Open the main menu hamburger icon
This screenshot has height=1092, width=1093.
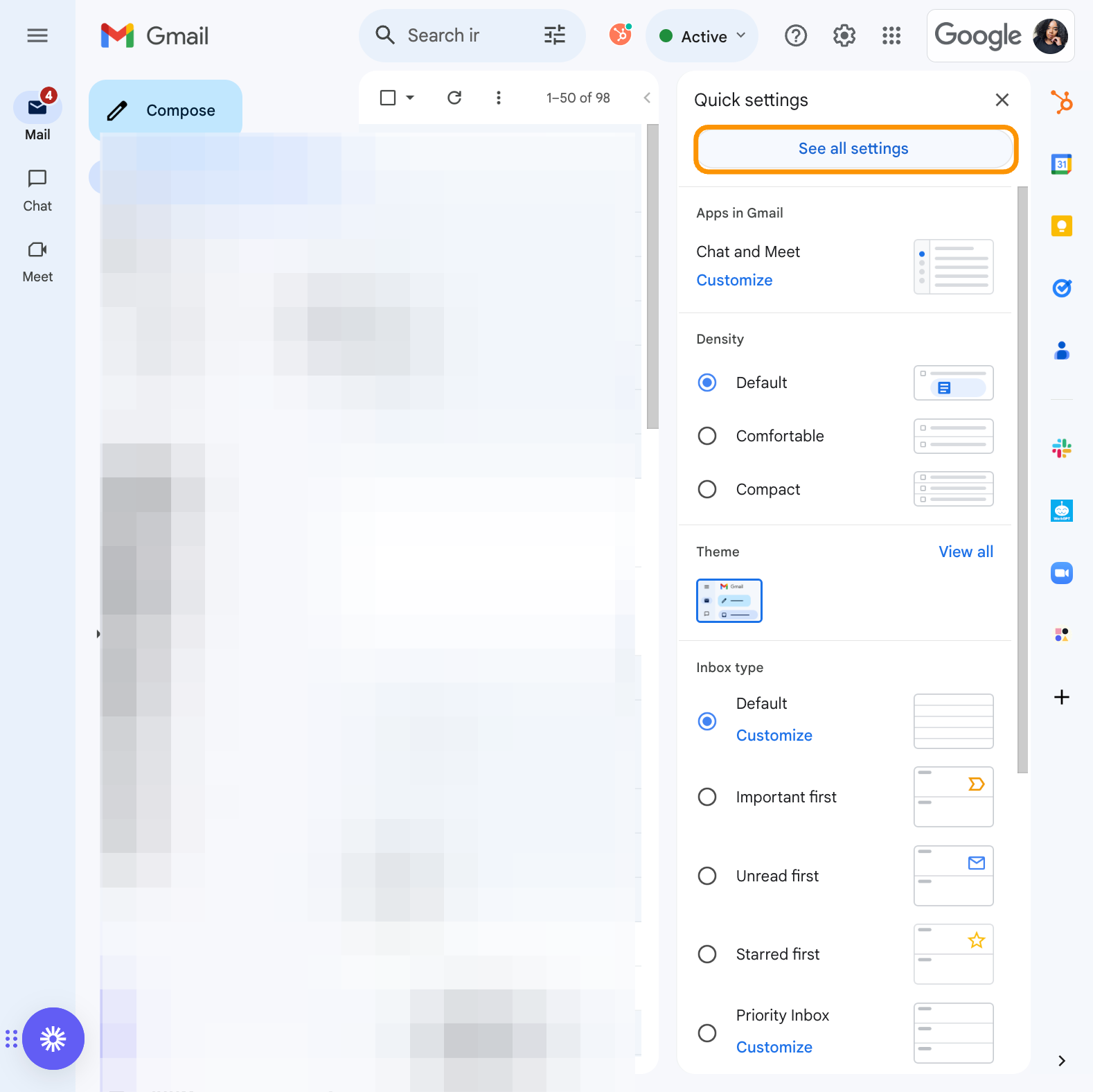click(x=37, y=35)
